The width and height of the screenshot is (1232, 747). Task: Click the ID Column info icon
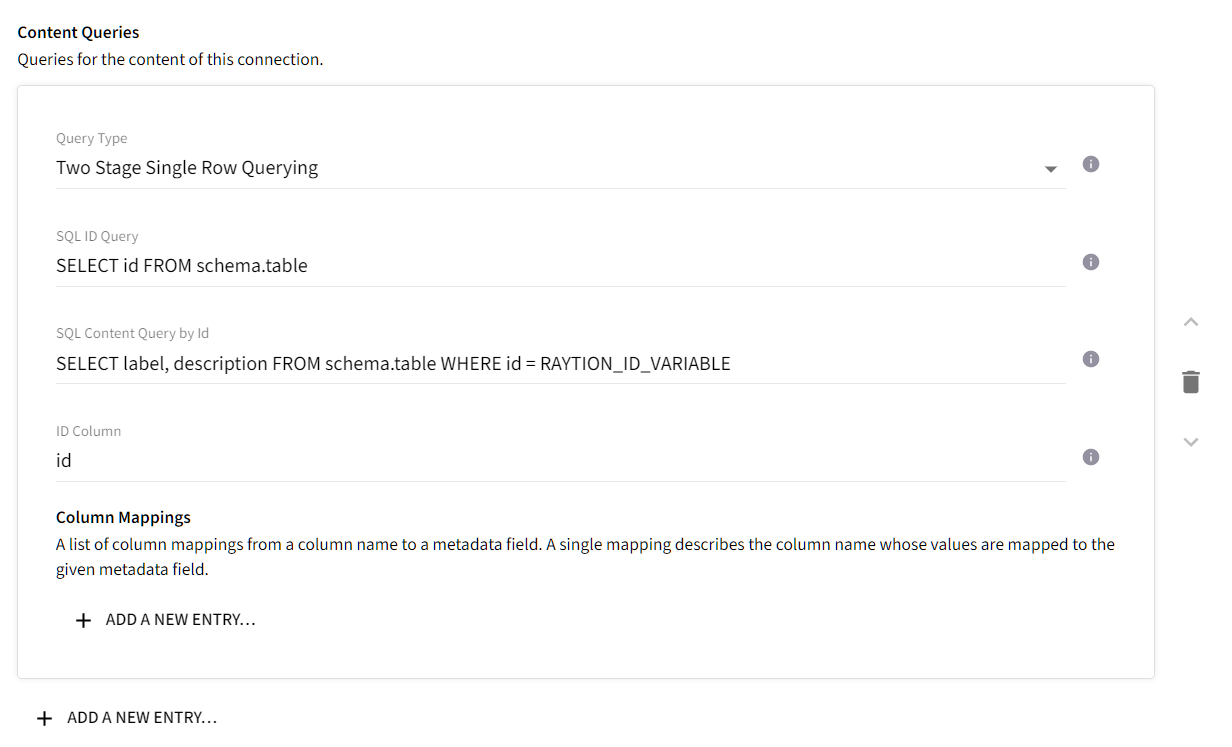pyautogui.click(x=1091, y=457)
